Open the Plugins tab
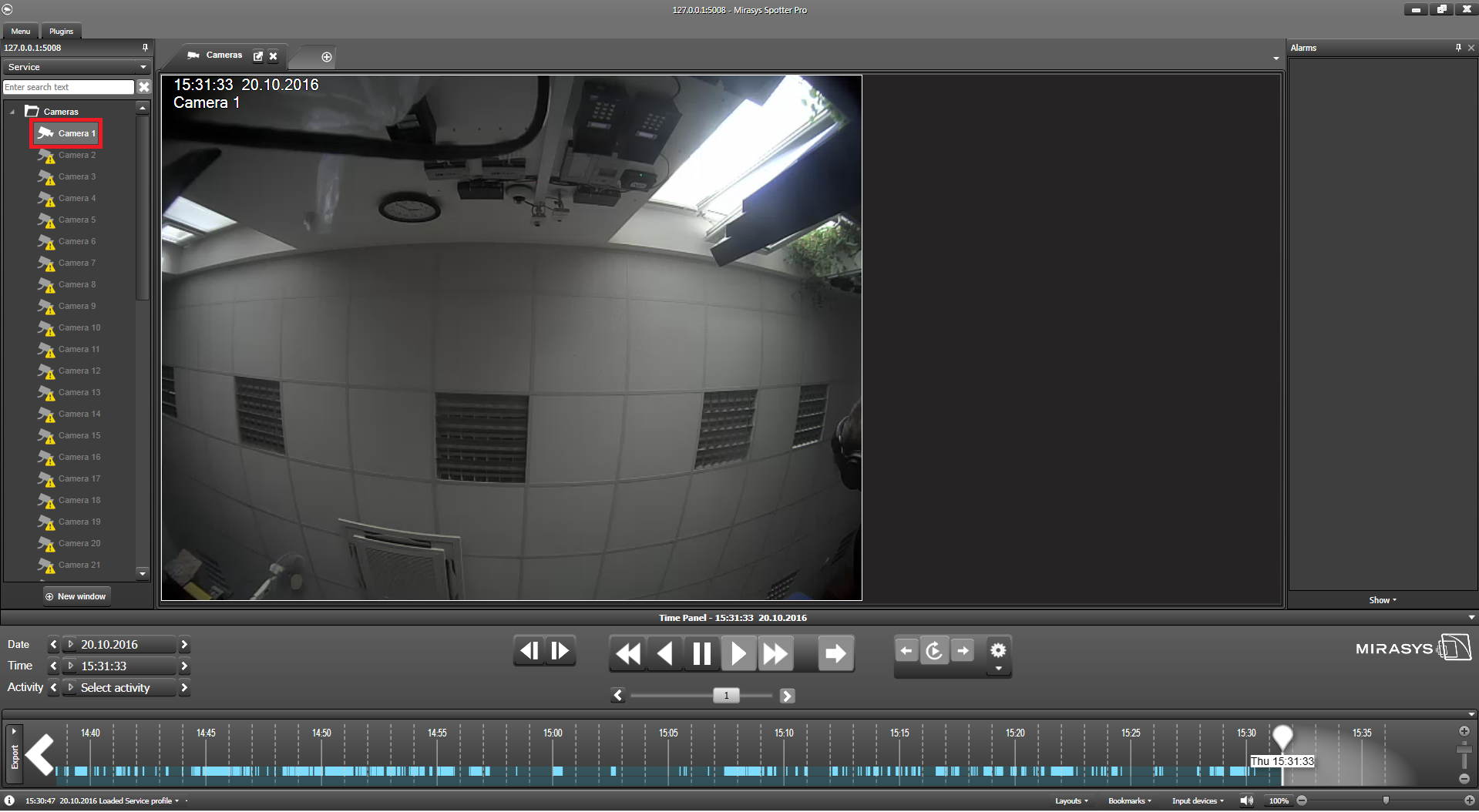 click(61, 32)
